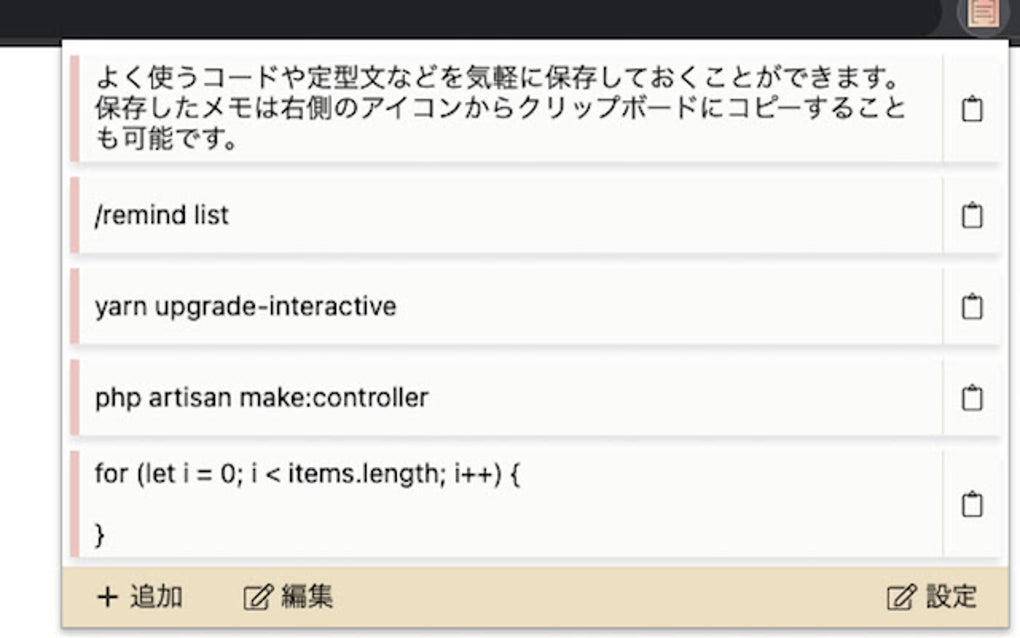
Task: Click the pencil icon beside 設定
Action: click(900, 598)
